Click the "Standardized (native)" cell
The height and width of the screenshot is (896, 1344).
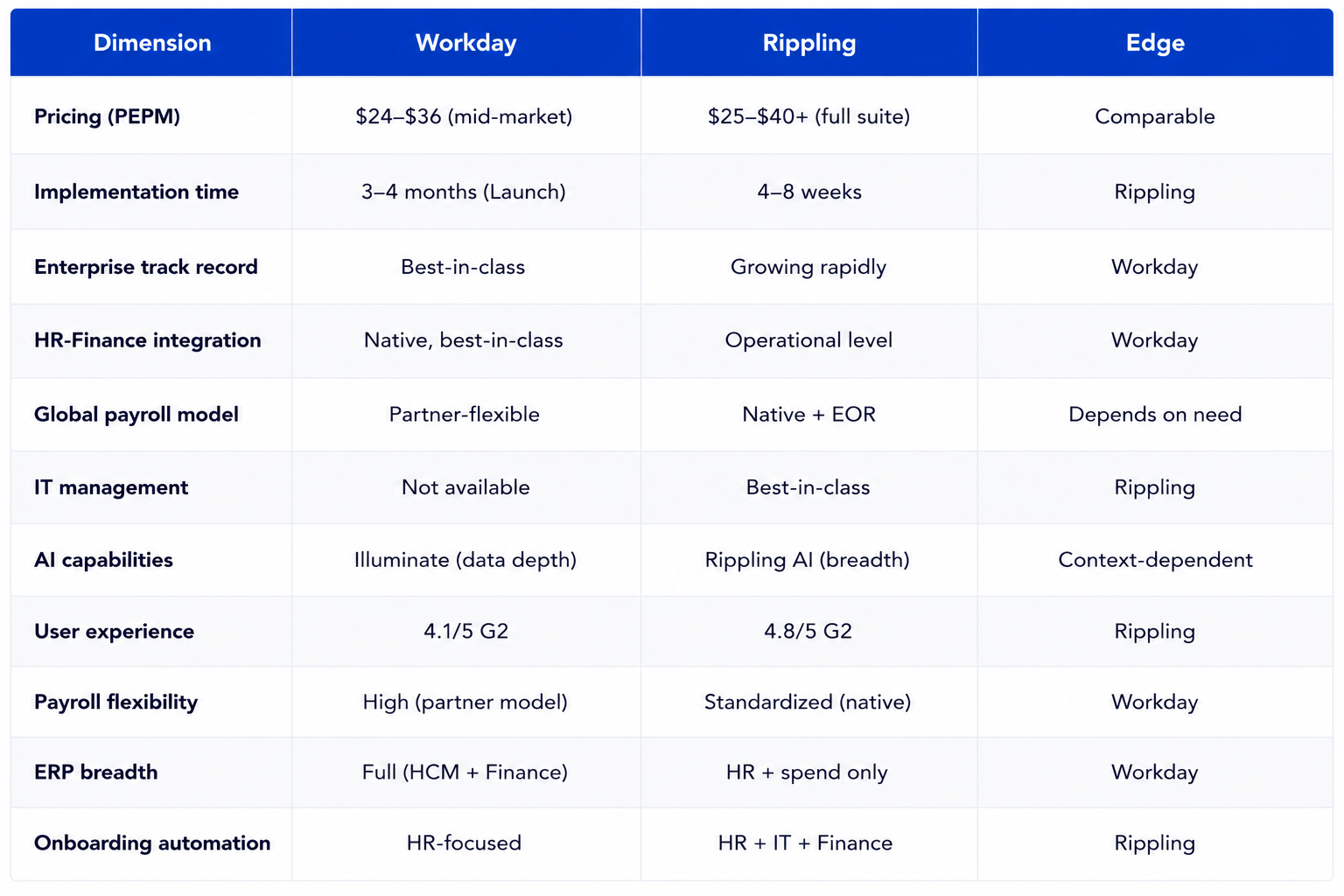click(x=808, y=702)
